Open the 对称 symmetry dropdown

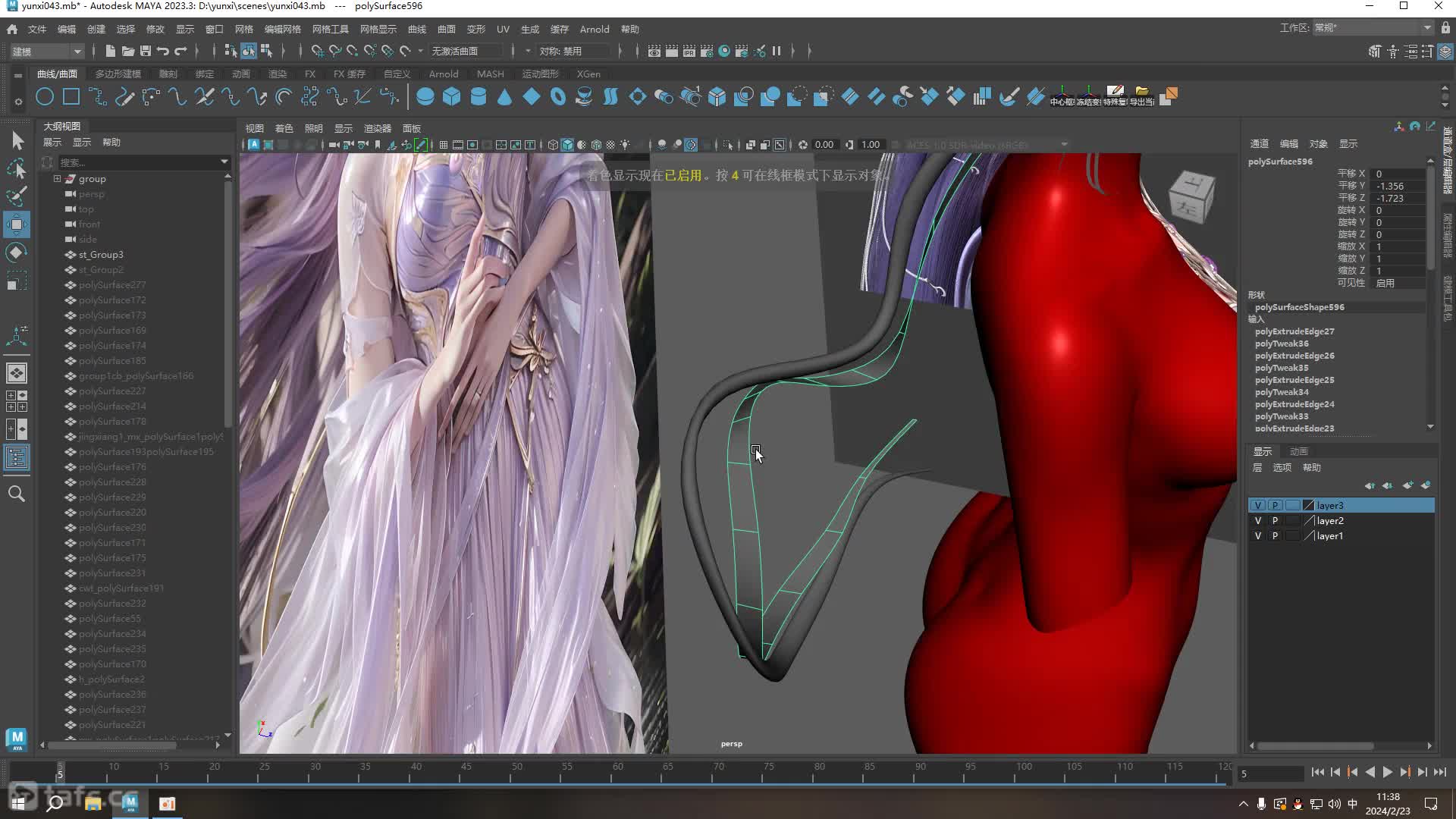(574, 51)
